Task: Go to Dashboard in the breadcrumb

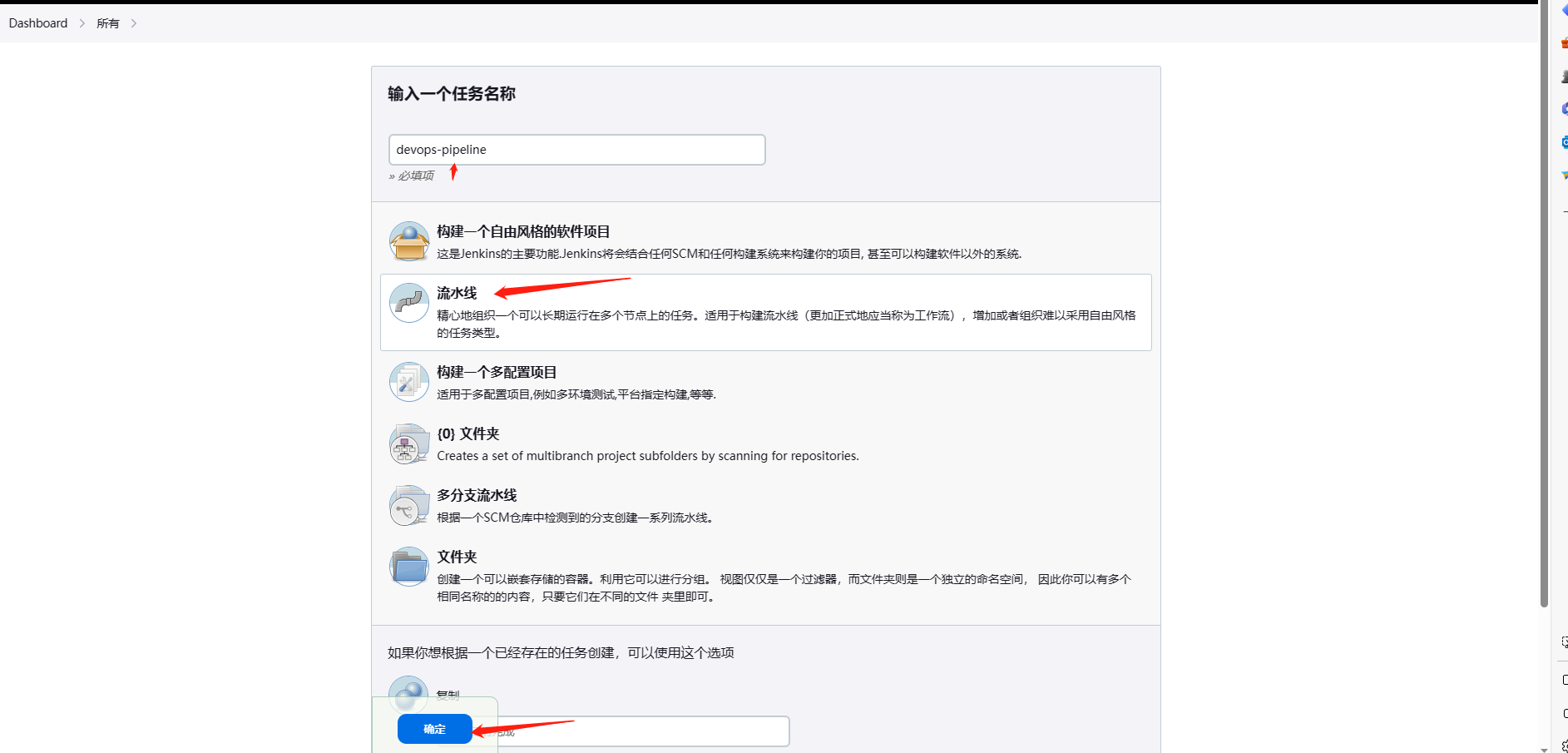Action: (38, 23)
